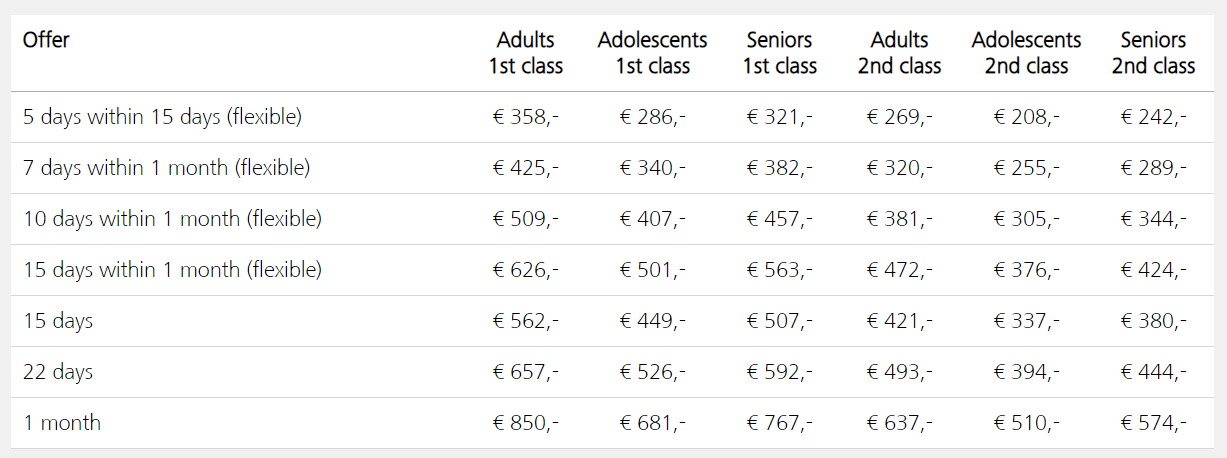Click the € 358,- adults 1st class price
Screen dimensions: 1227x458
point(525,117)
